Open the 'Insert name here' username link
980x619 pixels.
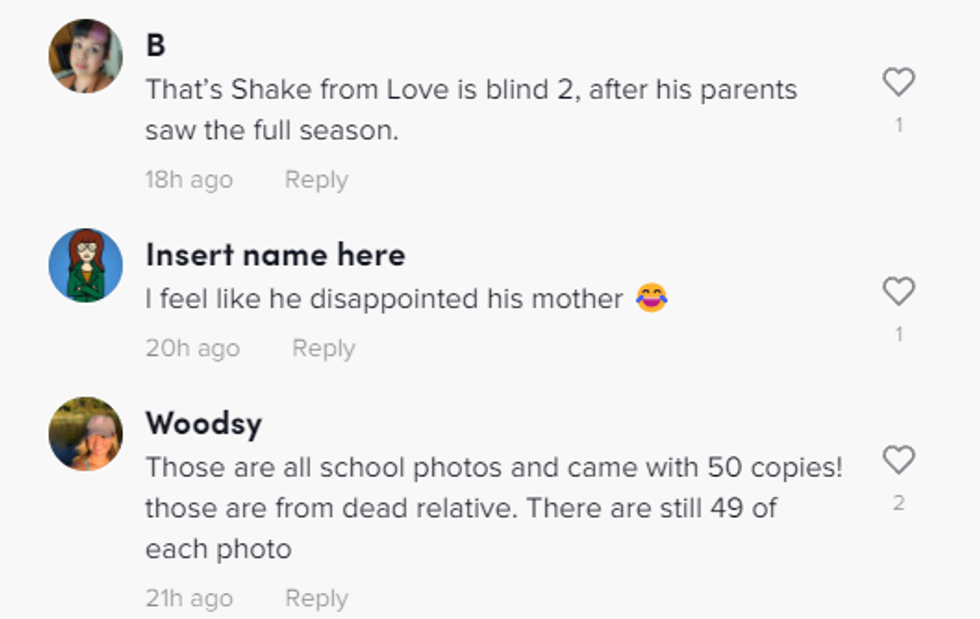[x=275, y=255]
